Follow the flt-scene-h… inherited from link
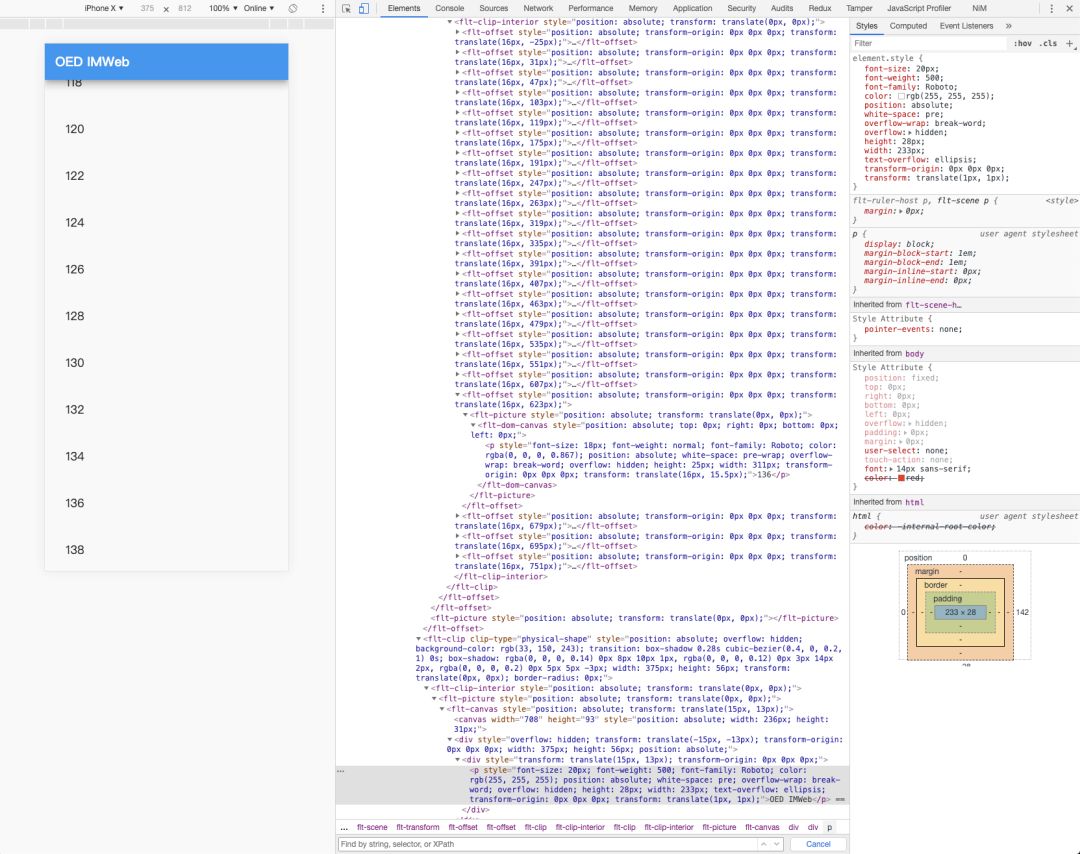1080x854 pixels. click(933, 304)
